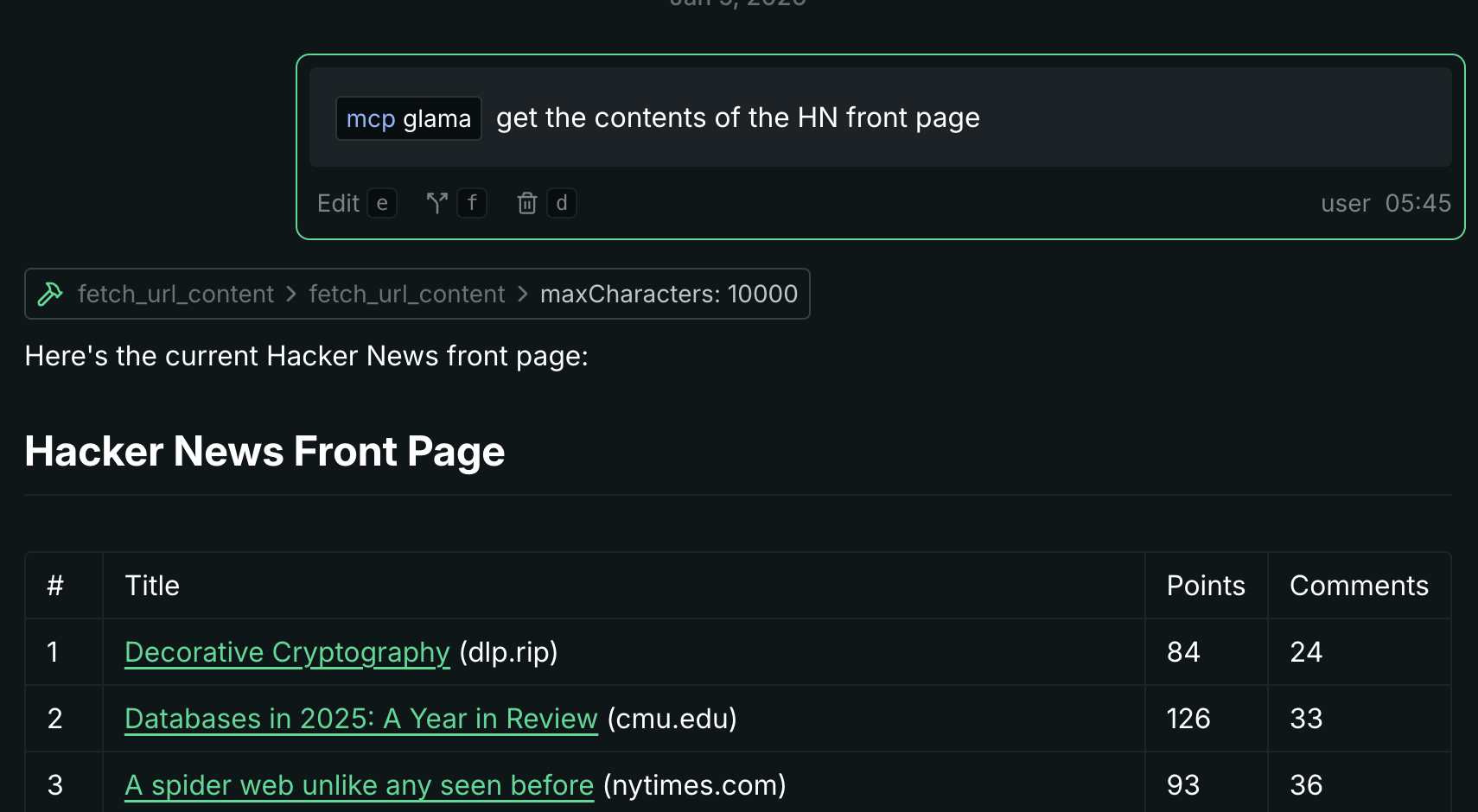Click the hammer tool-call icon
1478x812 pixels.
click(50, 295)
